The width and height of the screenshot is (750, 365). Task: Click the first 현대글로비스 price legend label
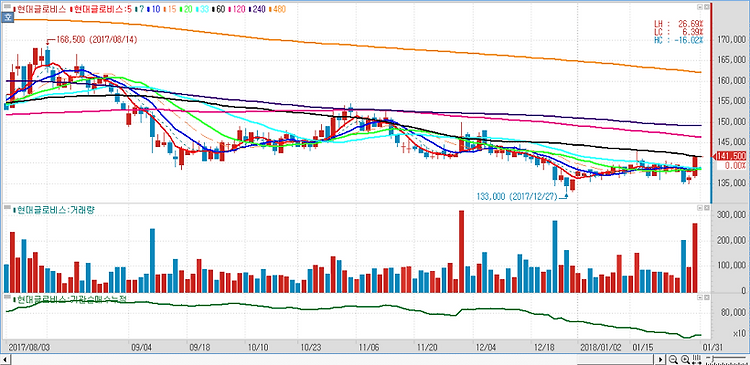coord(41,9)
